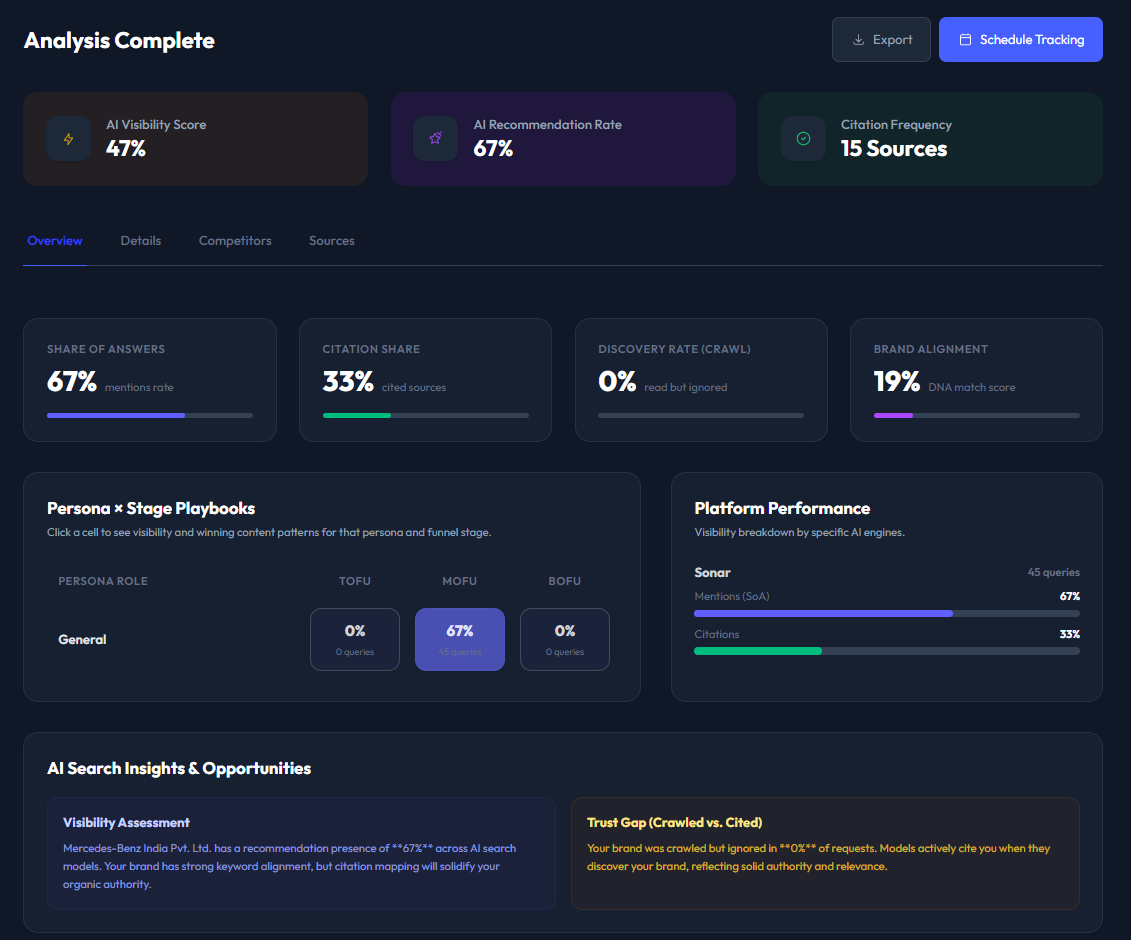Switch to the Overview tab
The width and height of the screenshot is (1131, 940).
coord(55,241)
